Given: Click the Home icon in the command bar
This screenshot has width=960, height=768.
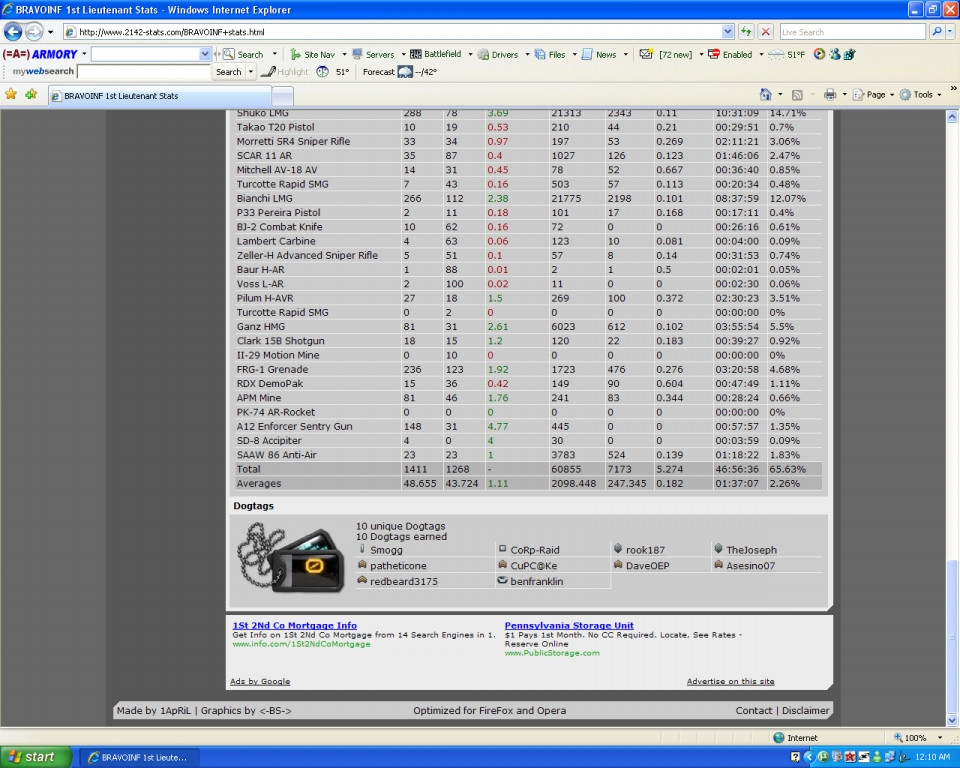Looking at the screenshot, I should (x=765, y=94).
